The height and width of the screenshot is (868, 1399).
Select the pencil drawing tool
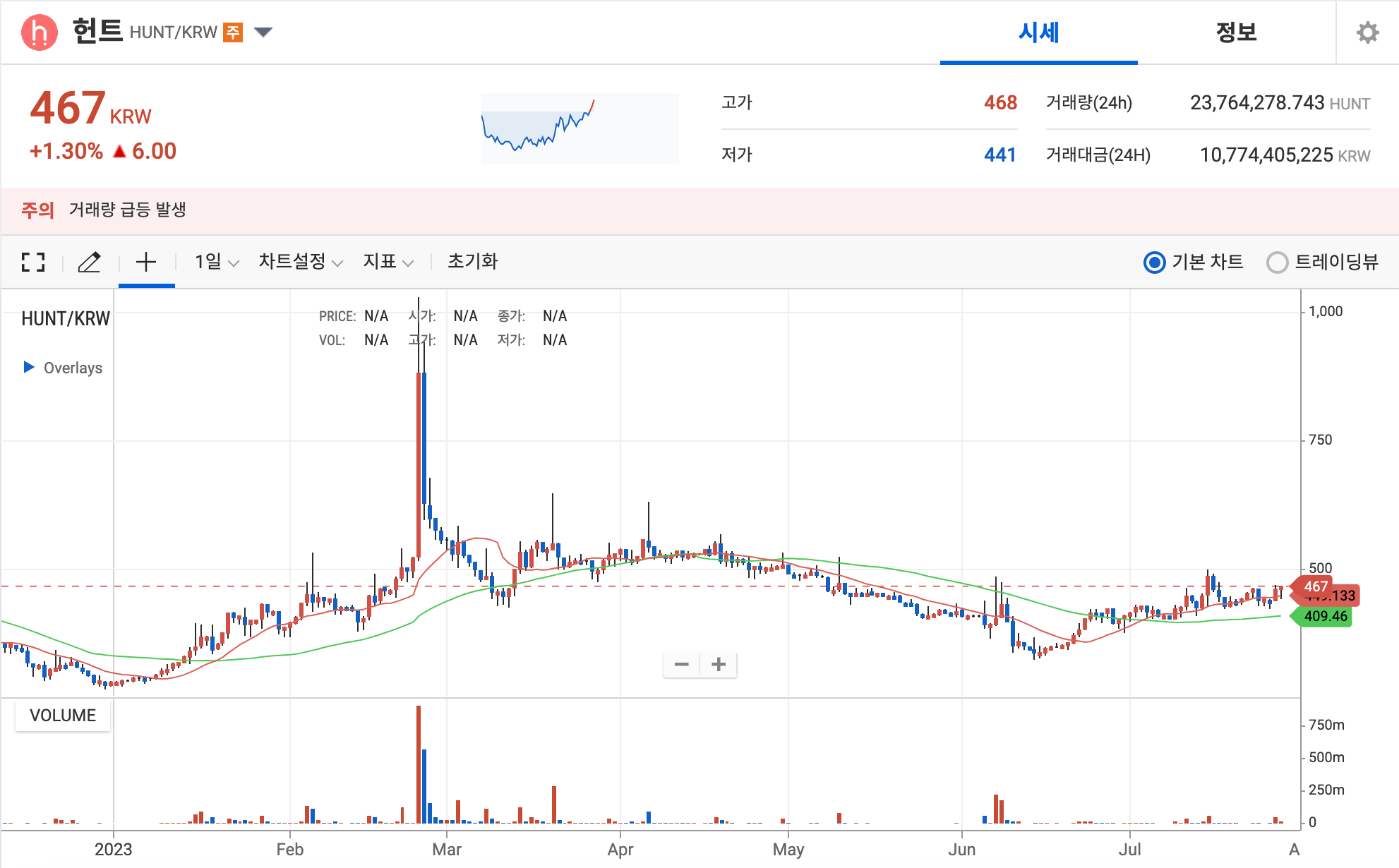(89, 263)
